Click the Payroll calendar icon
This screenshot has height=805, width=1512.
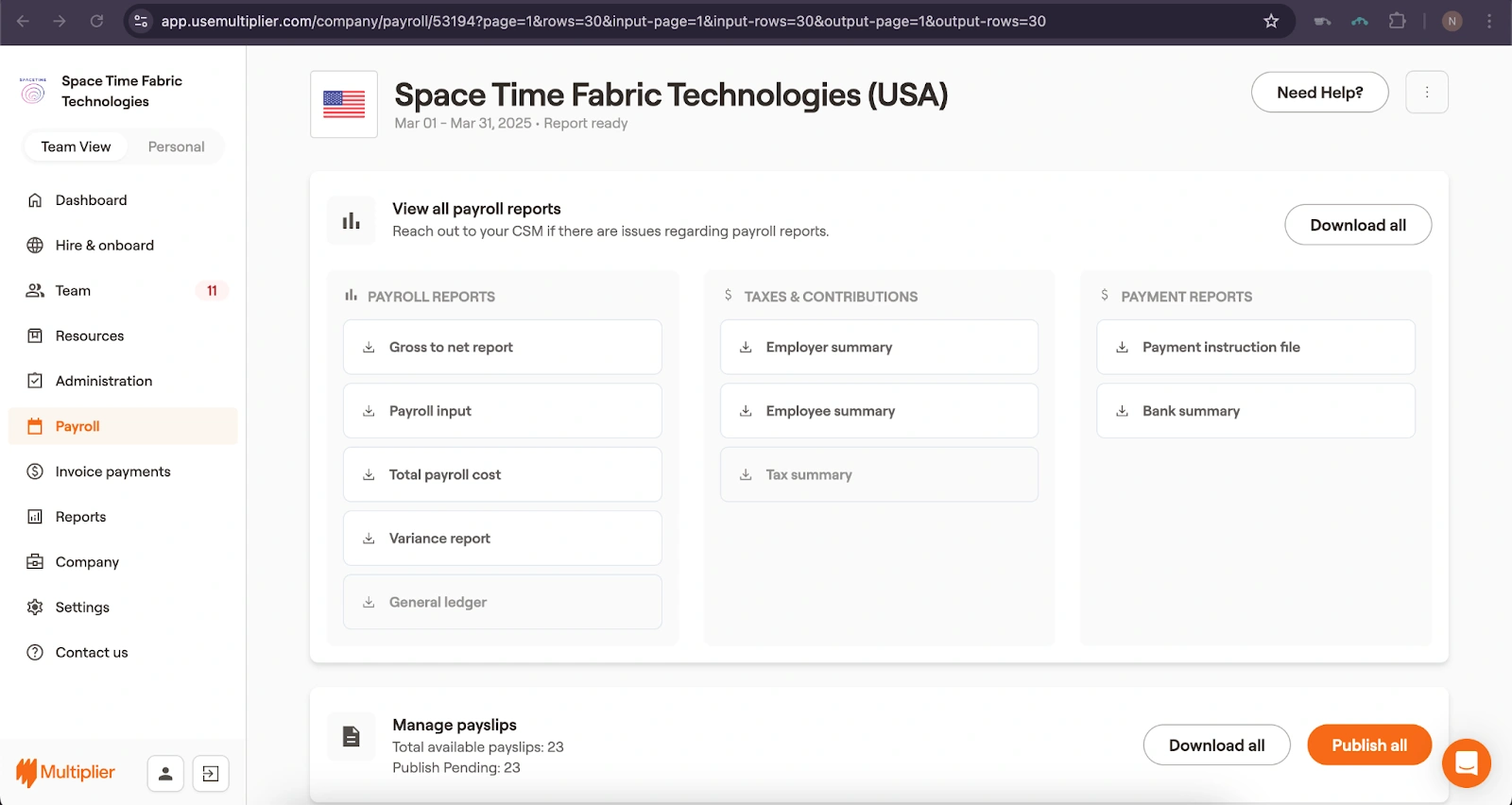click(x=35, y=426)
